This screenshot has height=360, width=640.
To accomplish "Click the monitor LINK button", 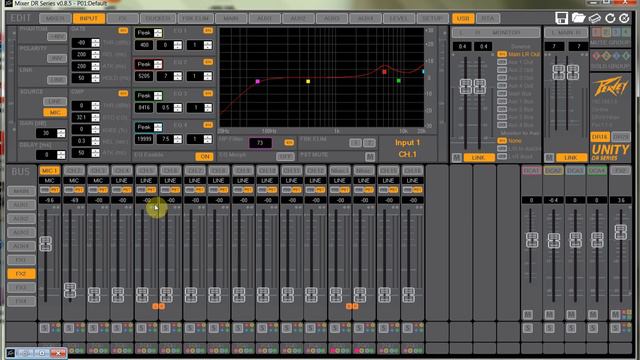I will (479, 157).
